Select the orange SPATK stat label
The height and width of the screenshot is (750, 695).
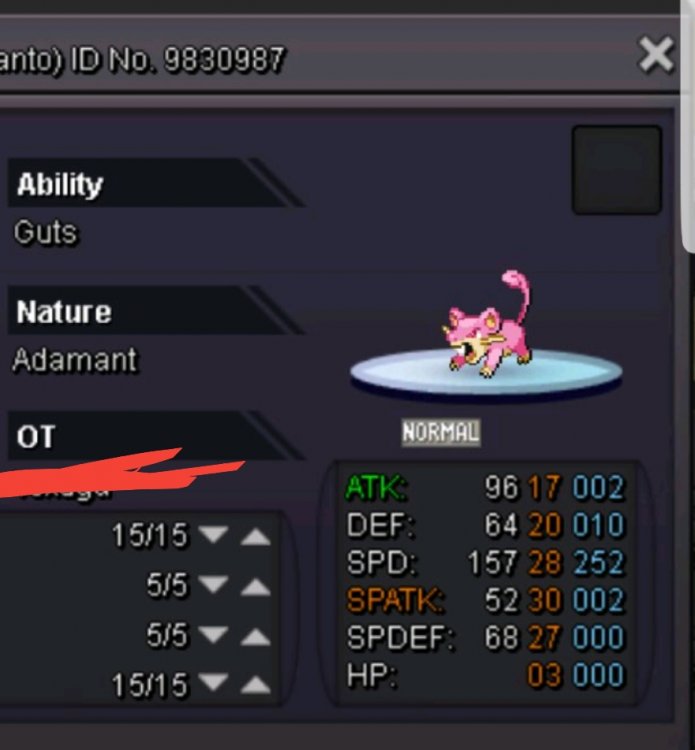(x=395, y=600)
